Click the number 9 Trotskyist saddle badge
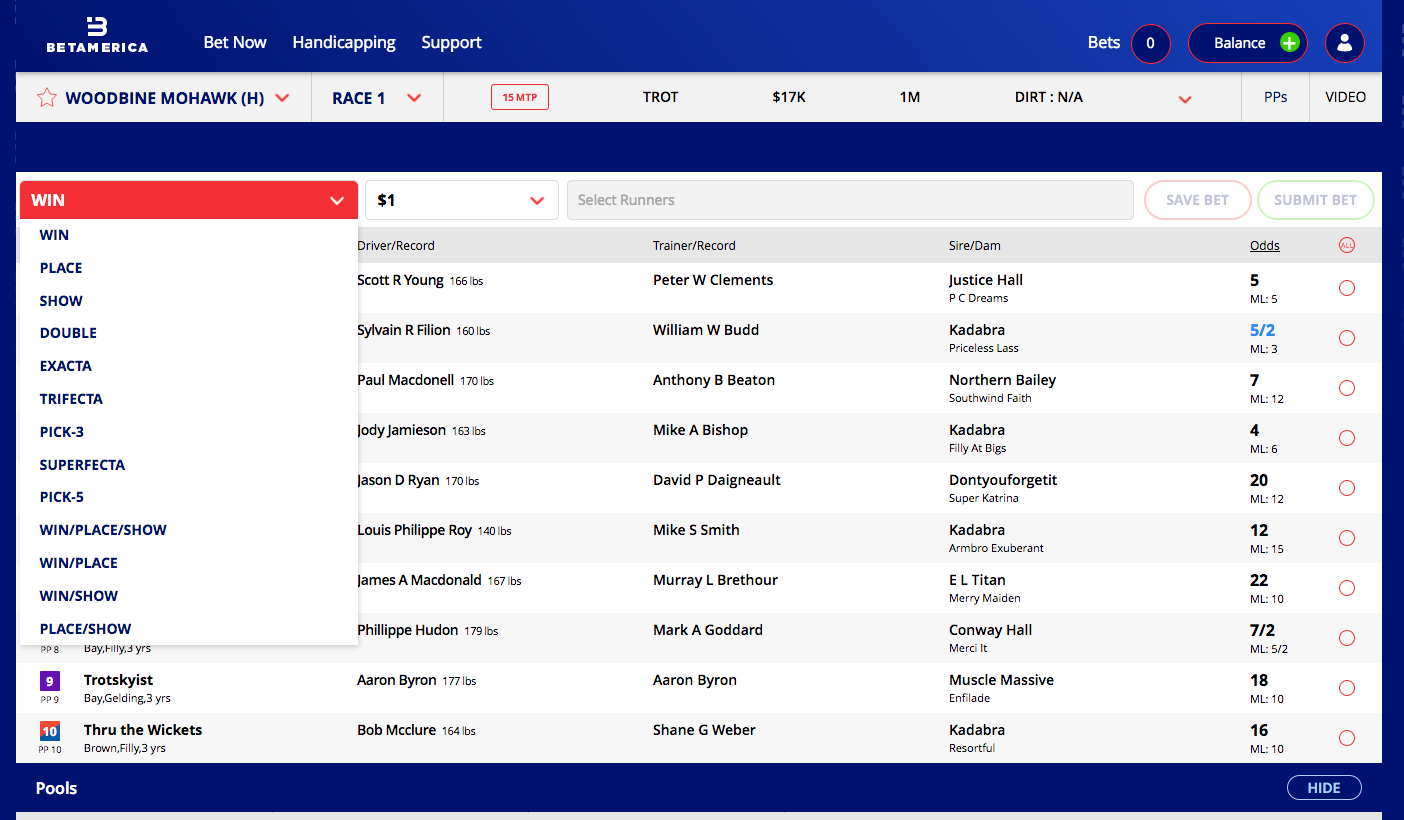 pyautogui.click(x=50, y=681)
